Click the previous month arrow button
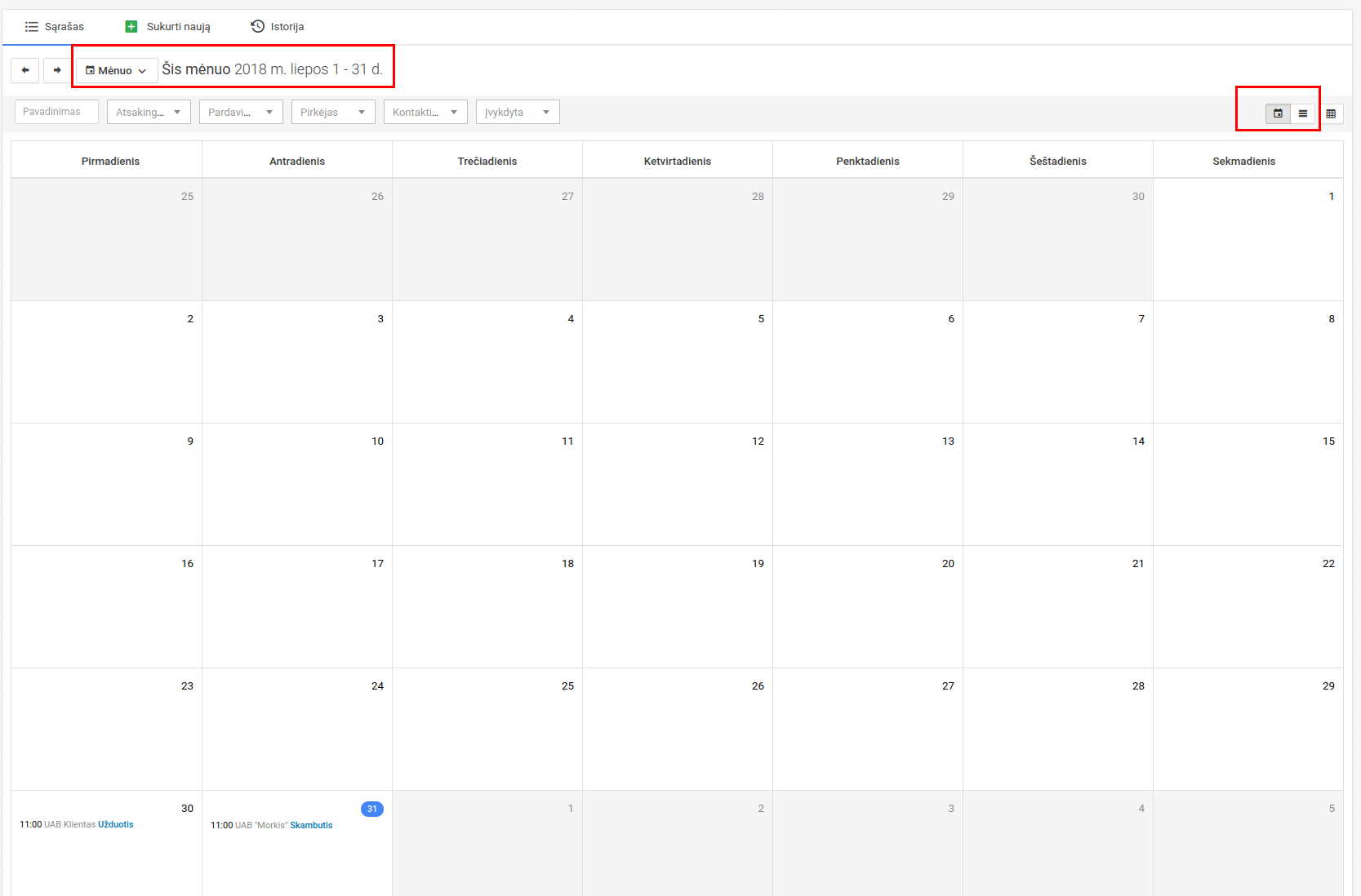1361x896 pixels. (x=24, y=70)
